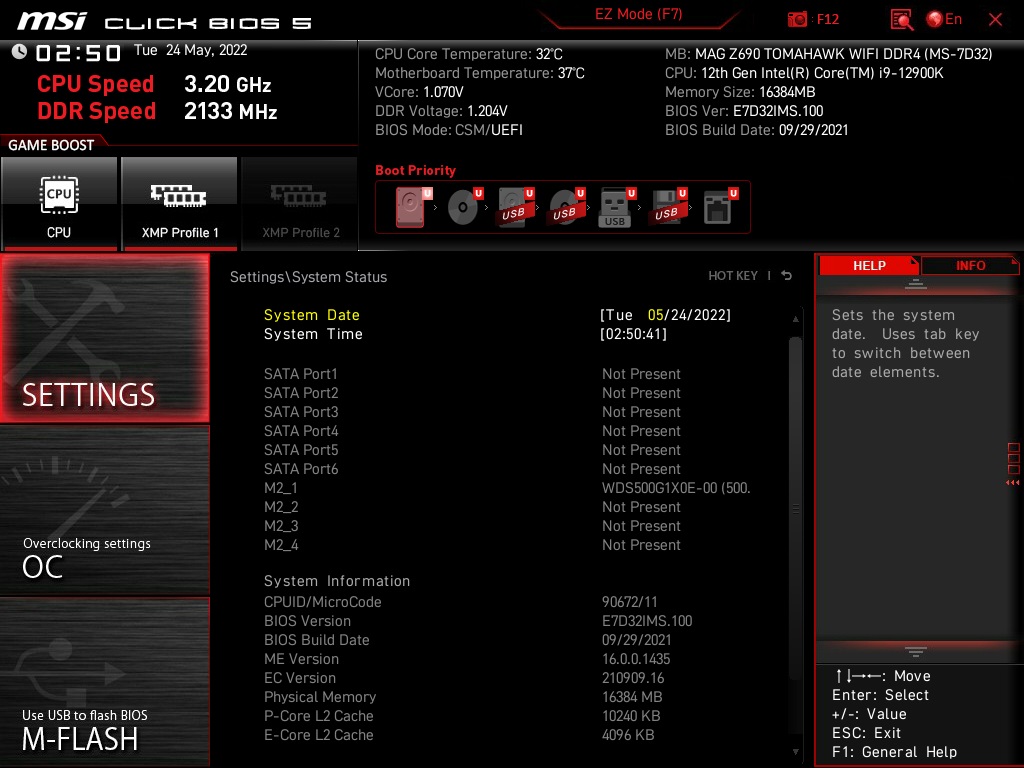
Task: Select the USB optical drive boot icon
Action: coord(567,207)
